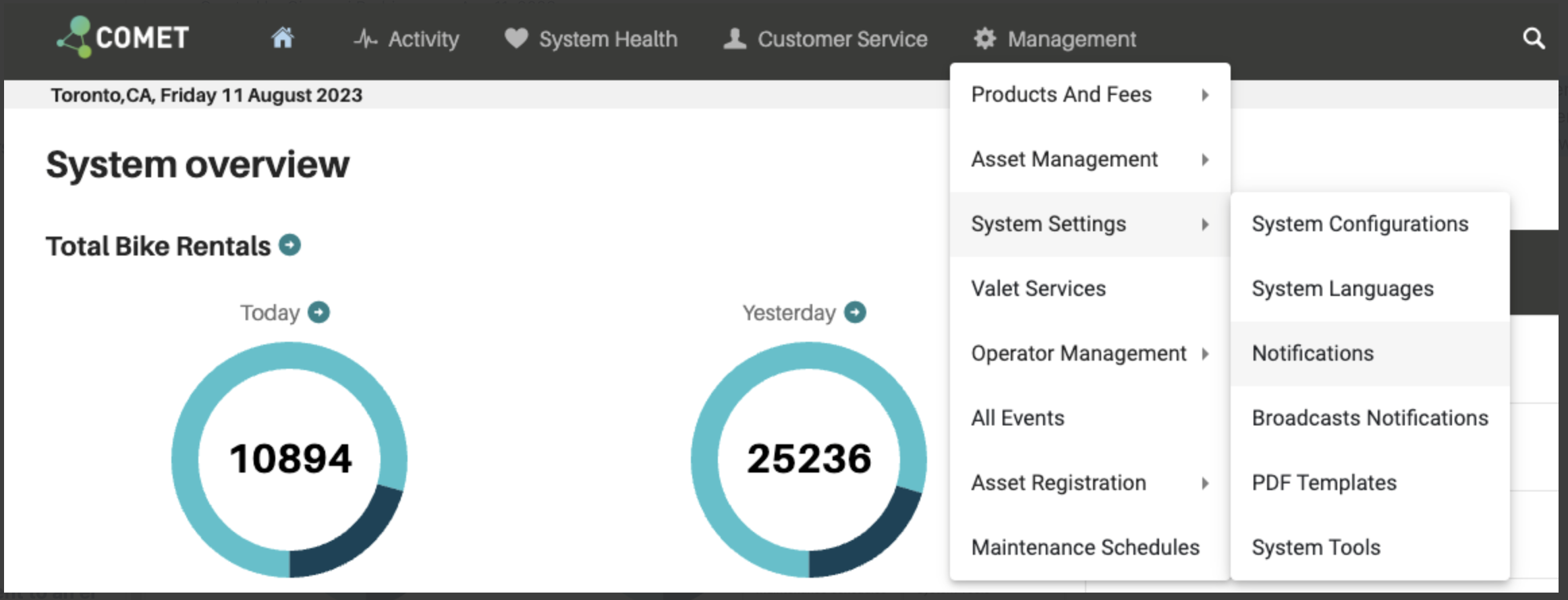
Task: Click arrow icon beside Total Bike Rentals
Action: [x=290, y=245]
